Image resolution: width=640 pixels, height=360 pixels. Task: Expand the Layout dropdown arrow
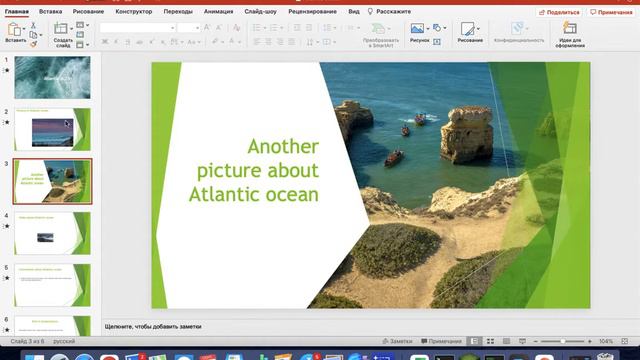[x=87, y=25]
